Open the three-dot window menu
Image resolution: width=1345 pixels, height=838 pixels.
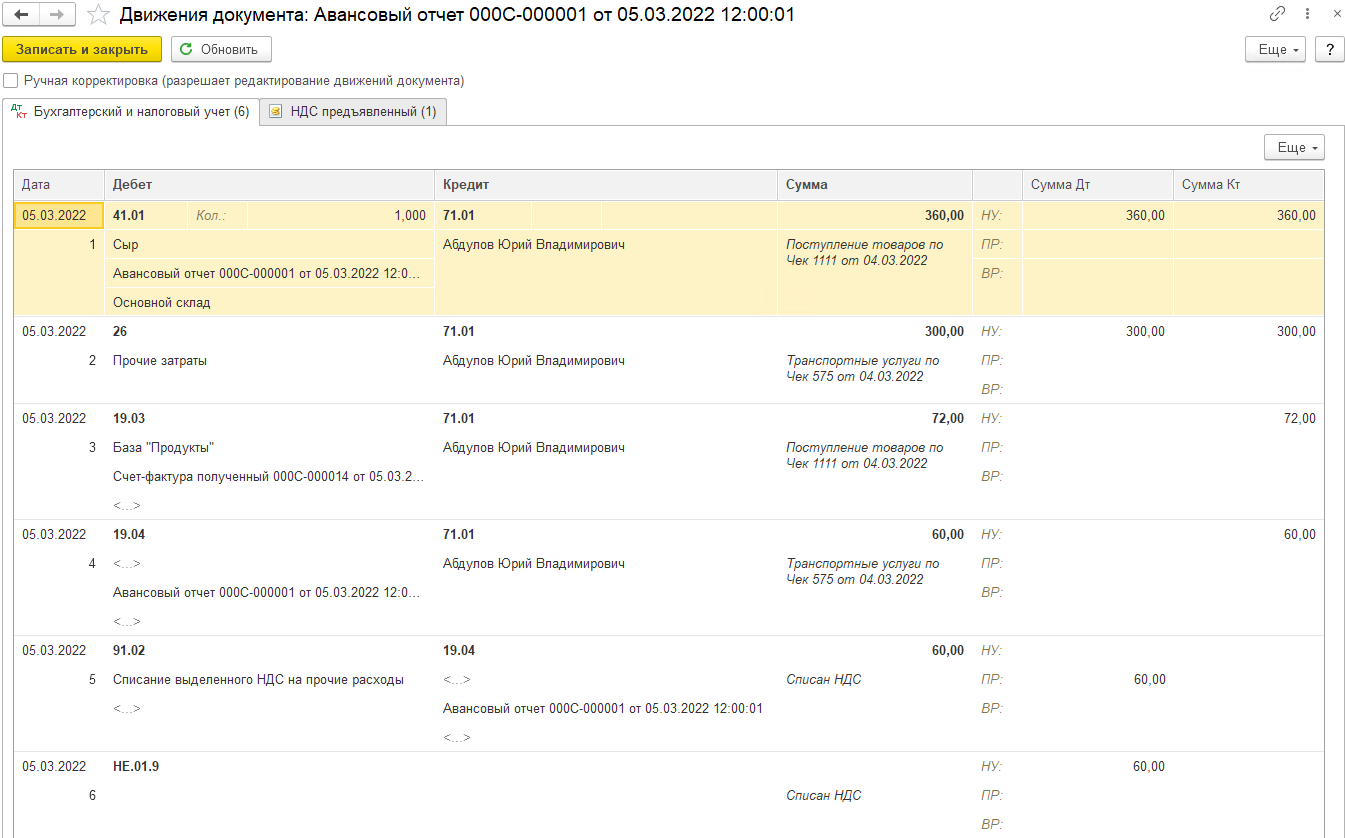point(1307,15)
